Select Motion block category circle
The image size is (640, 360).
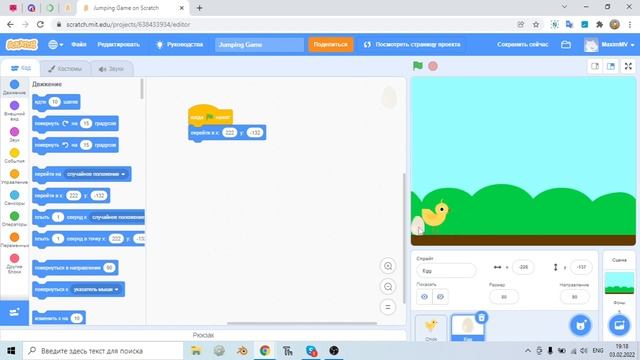tap(14, 84)
